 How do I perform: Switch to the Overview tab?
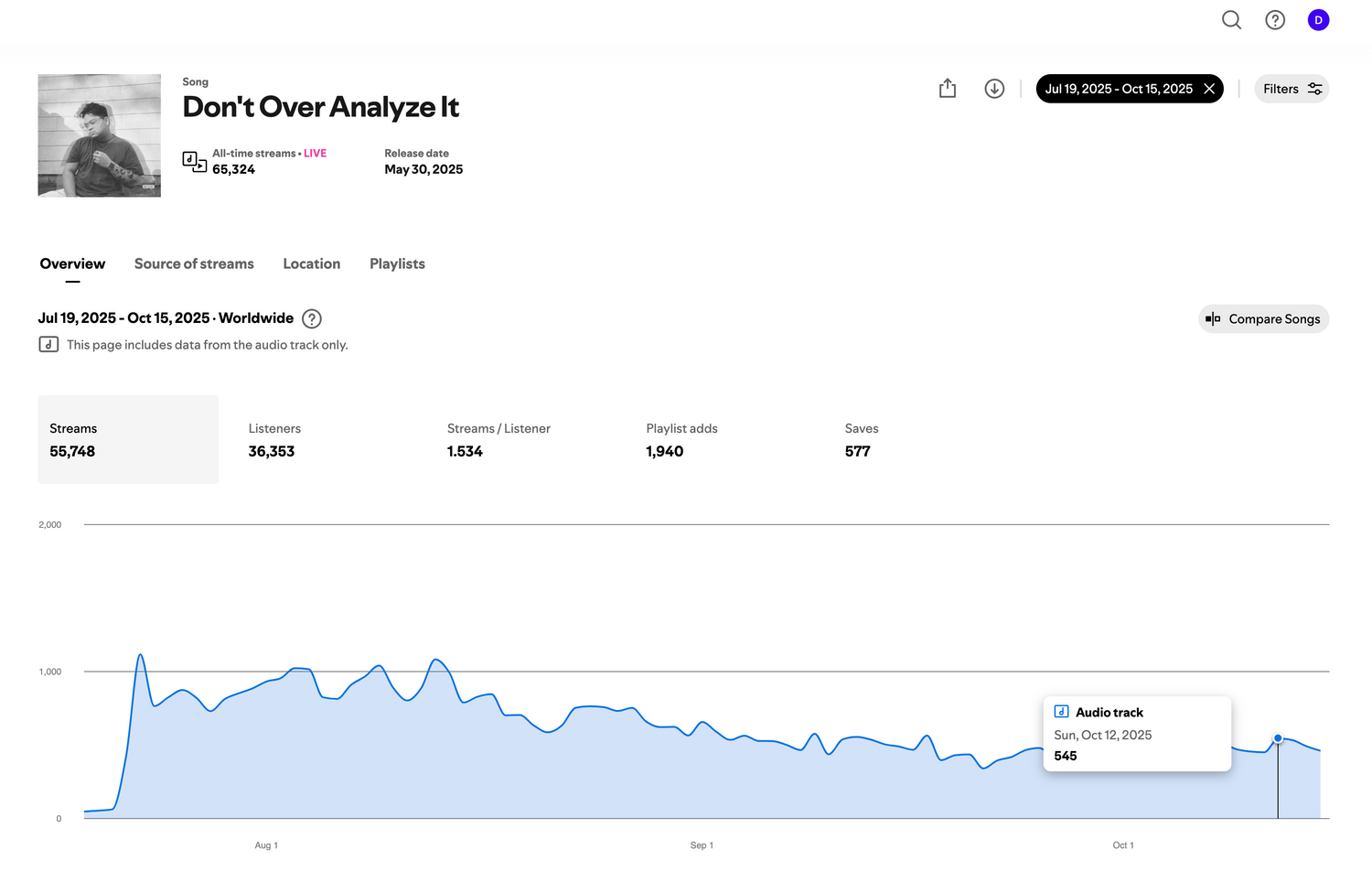[x=72, y=264]
